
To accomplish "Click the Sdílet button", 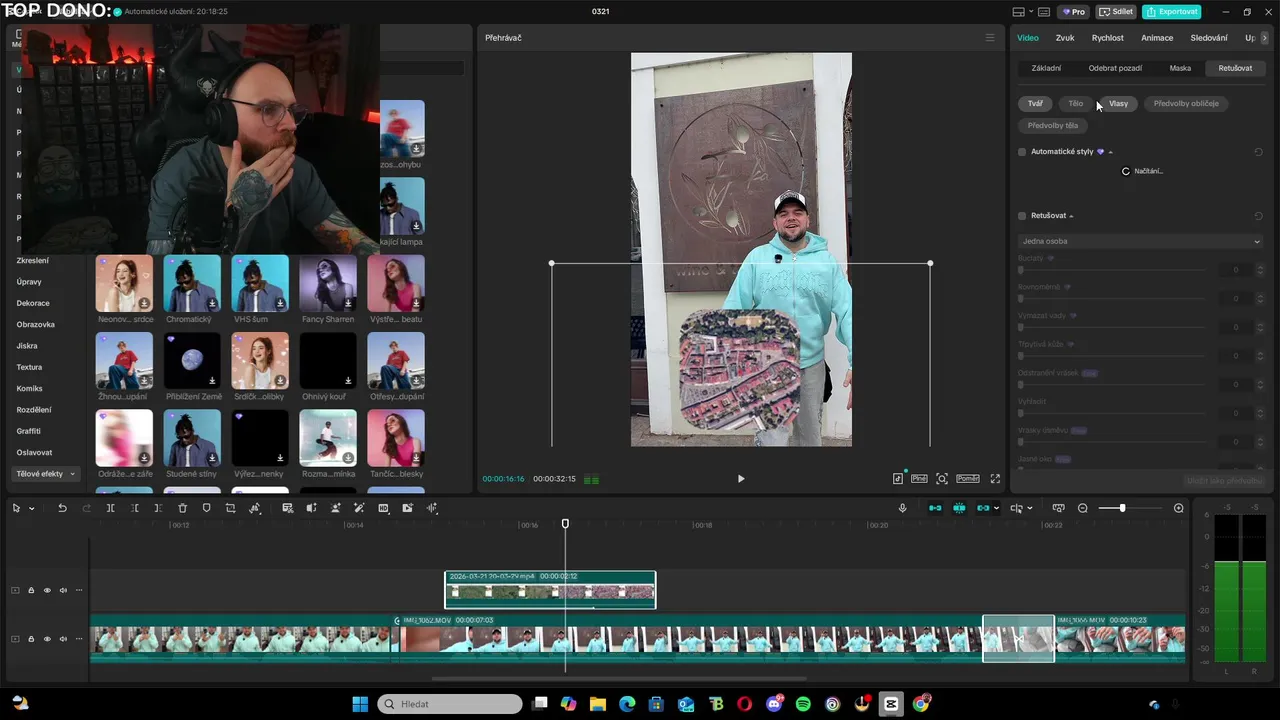I will [x=1116, y=12].
